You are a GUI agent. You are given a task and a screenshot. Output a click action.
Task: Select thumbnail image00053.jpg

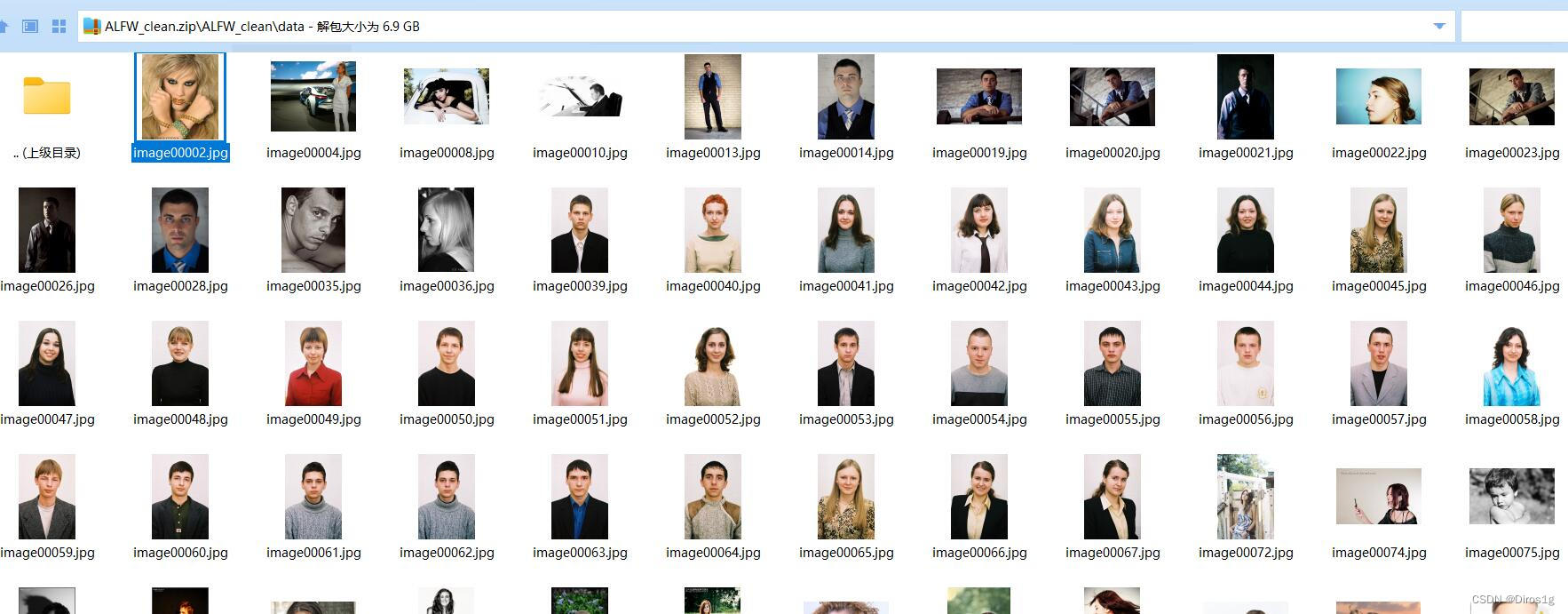coord(846,363)
